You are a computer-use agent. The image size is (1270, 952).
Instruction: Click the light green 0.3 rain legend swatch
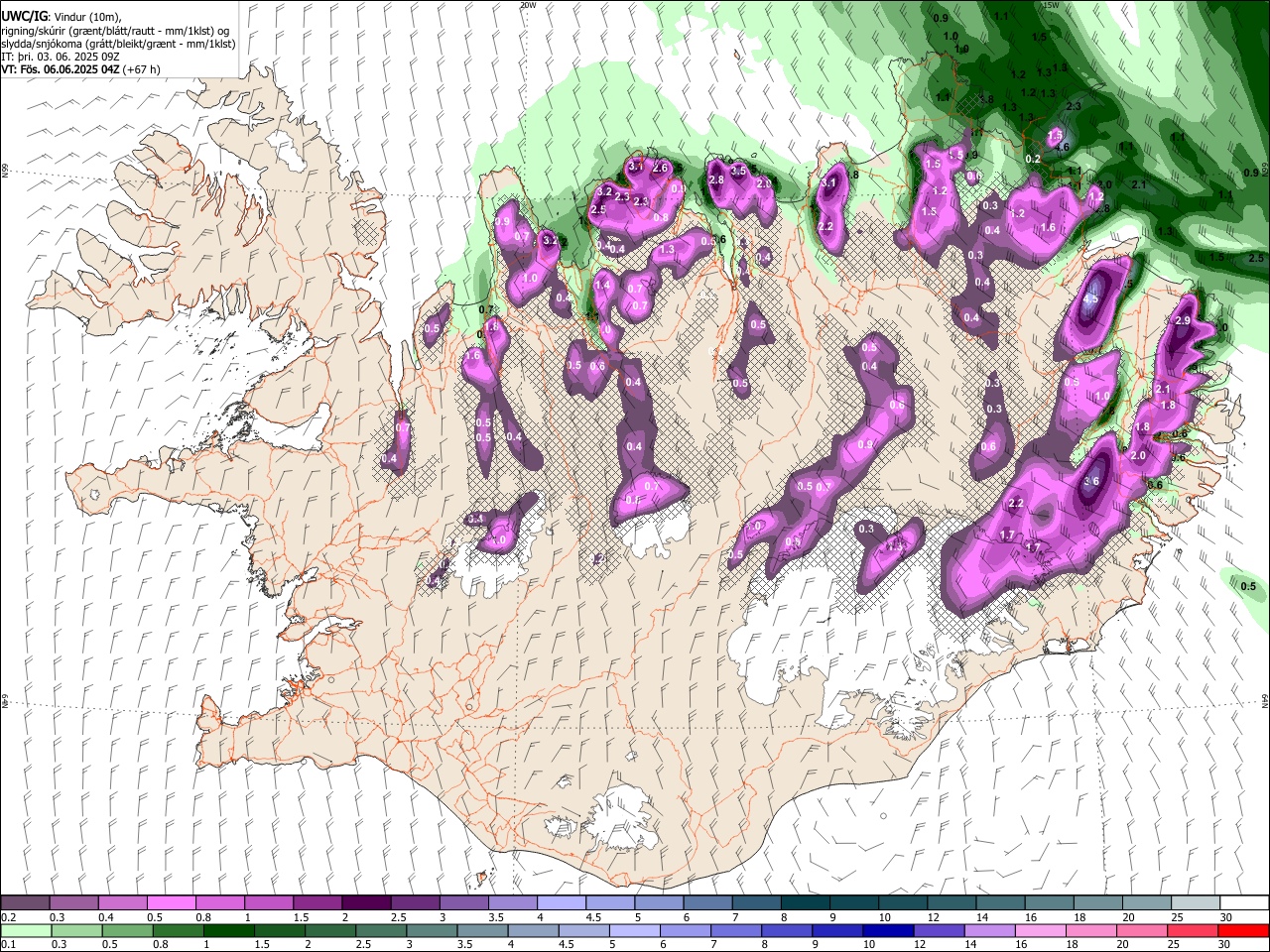click(76, 931)
